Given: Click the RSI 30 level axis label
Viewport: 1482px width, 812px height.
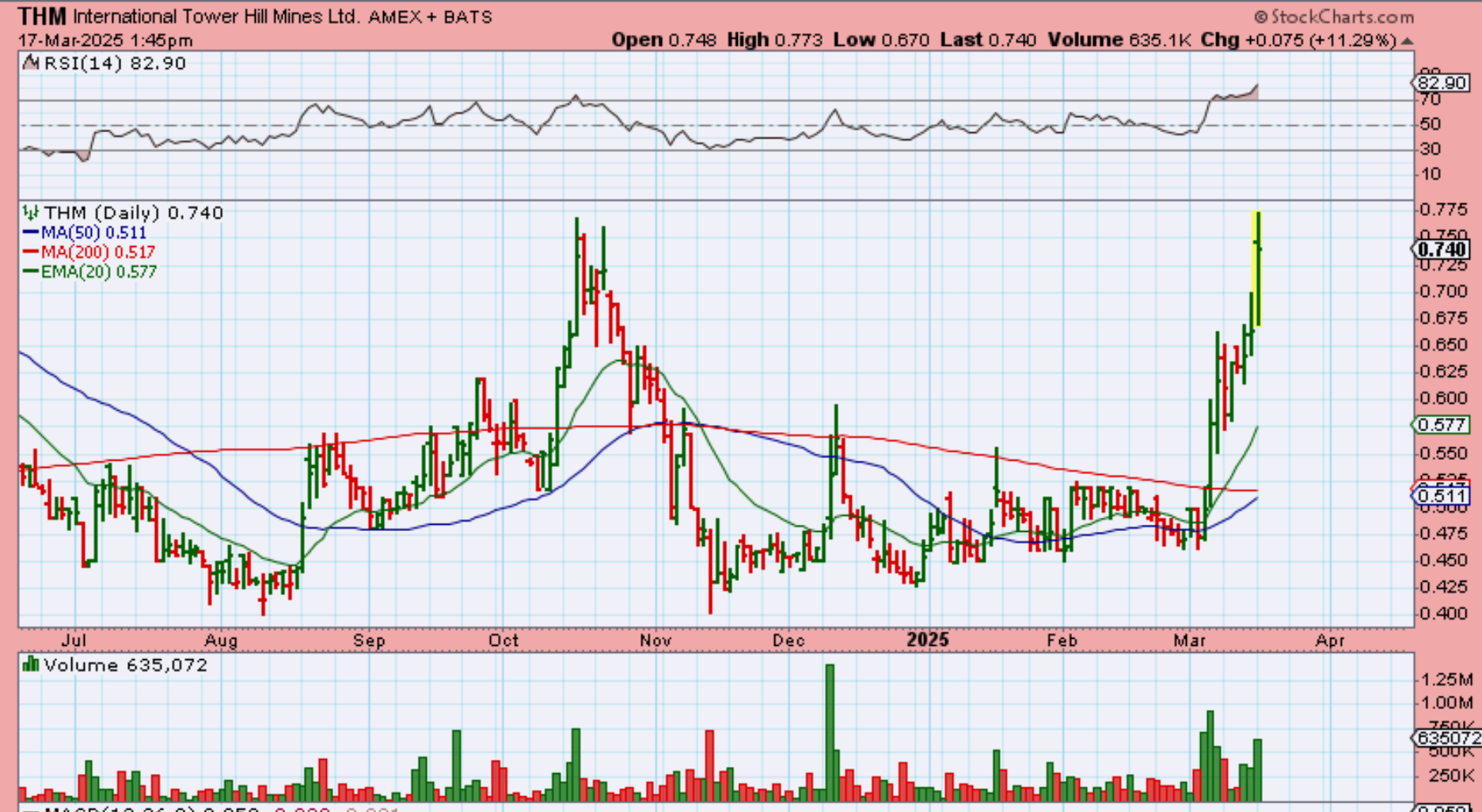Looking at the screenshot, I should click(1430, 149).
